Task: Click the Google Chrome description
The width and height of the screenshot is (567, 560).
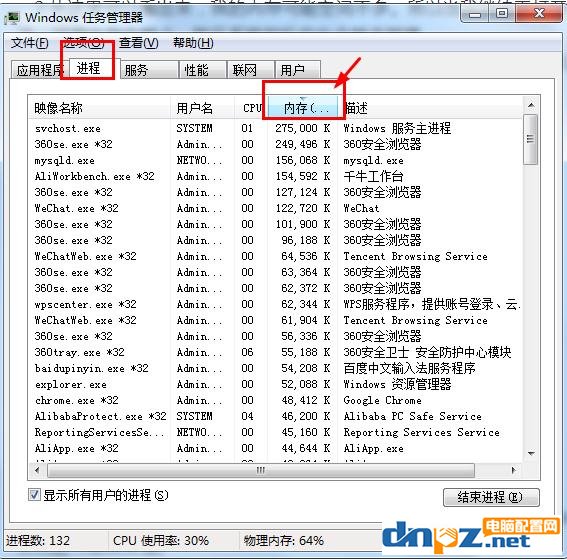Action: (x=382, y=400)
